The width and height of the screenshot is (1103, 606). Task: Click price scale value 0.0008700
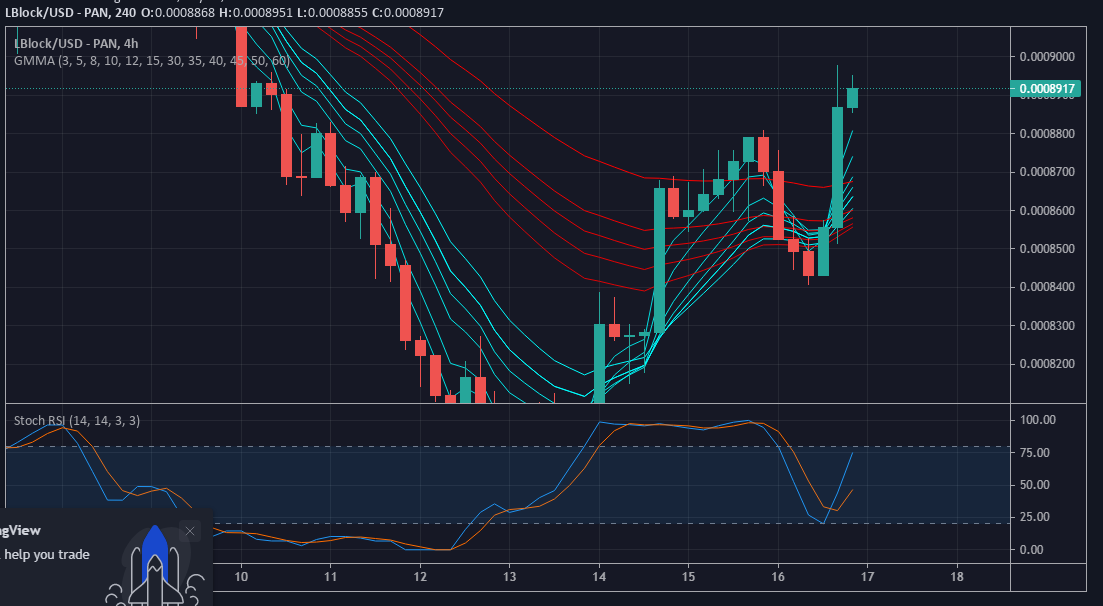(x=1047, y=172)
